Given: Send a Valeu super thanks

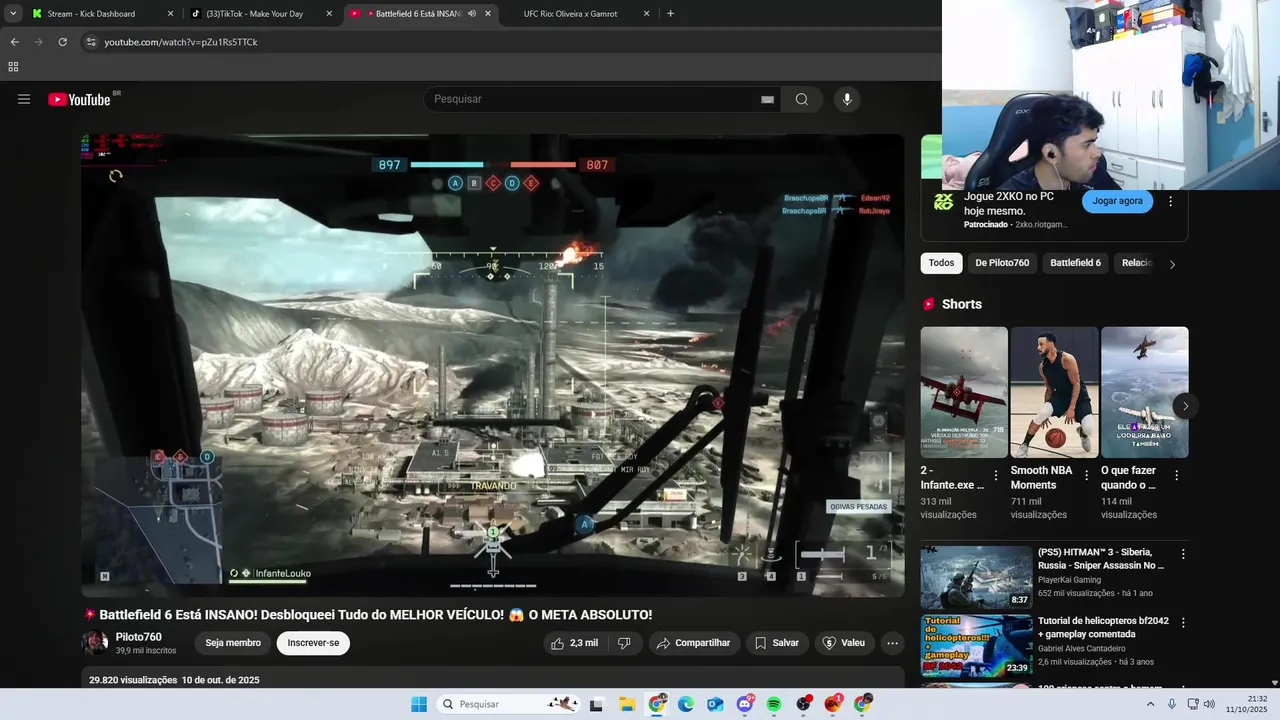Looking at the screenshot, I should (844, 643).
